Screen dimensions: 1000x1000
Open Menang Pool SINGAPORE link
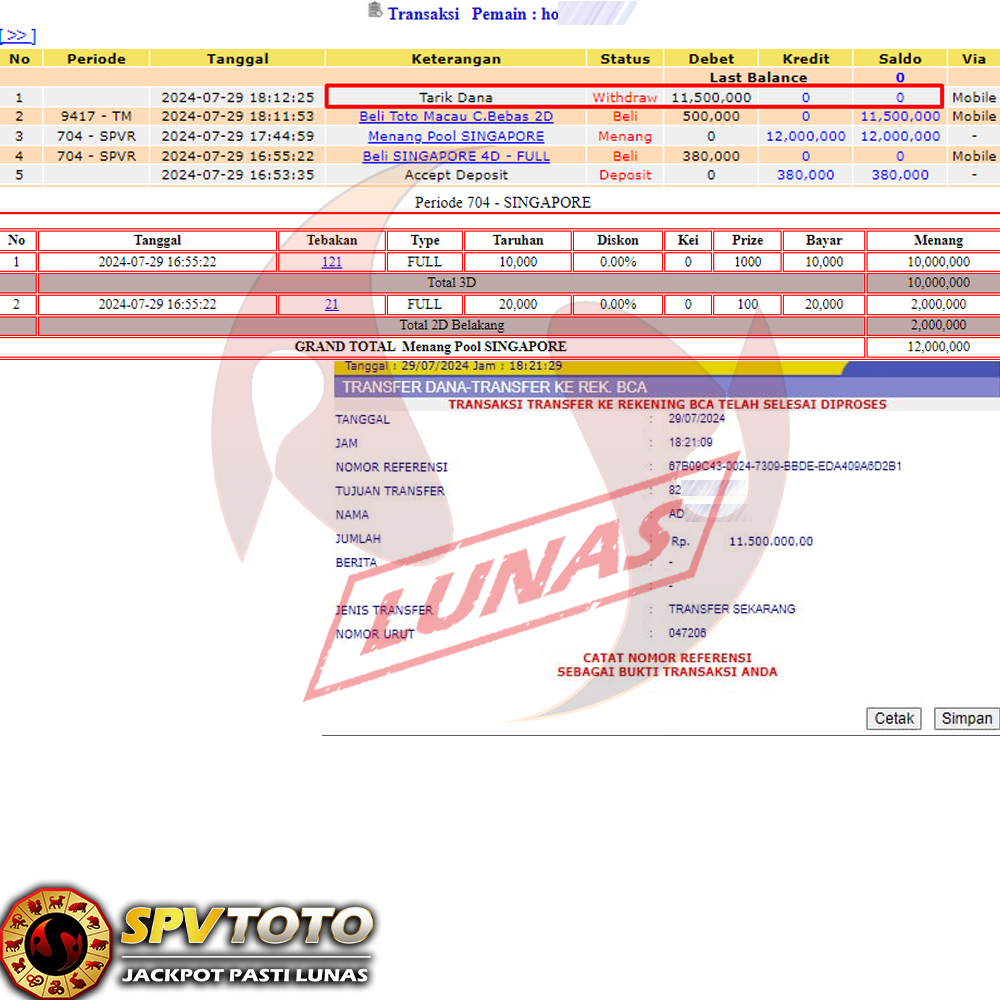(456, 136)
